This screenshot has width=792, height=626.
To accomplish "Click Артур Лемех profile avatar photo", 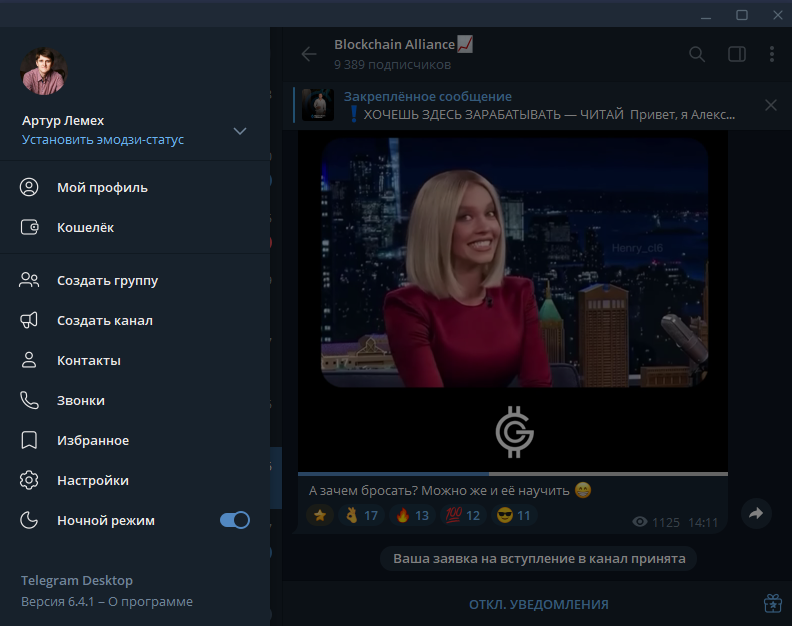I will pyautogui.click(x=43, y=71).
